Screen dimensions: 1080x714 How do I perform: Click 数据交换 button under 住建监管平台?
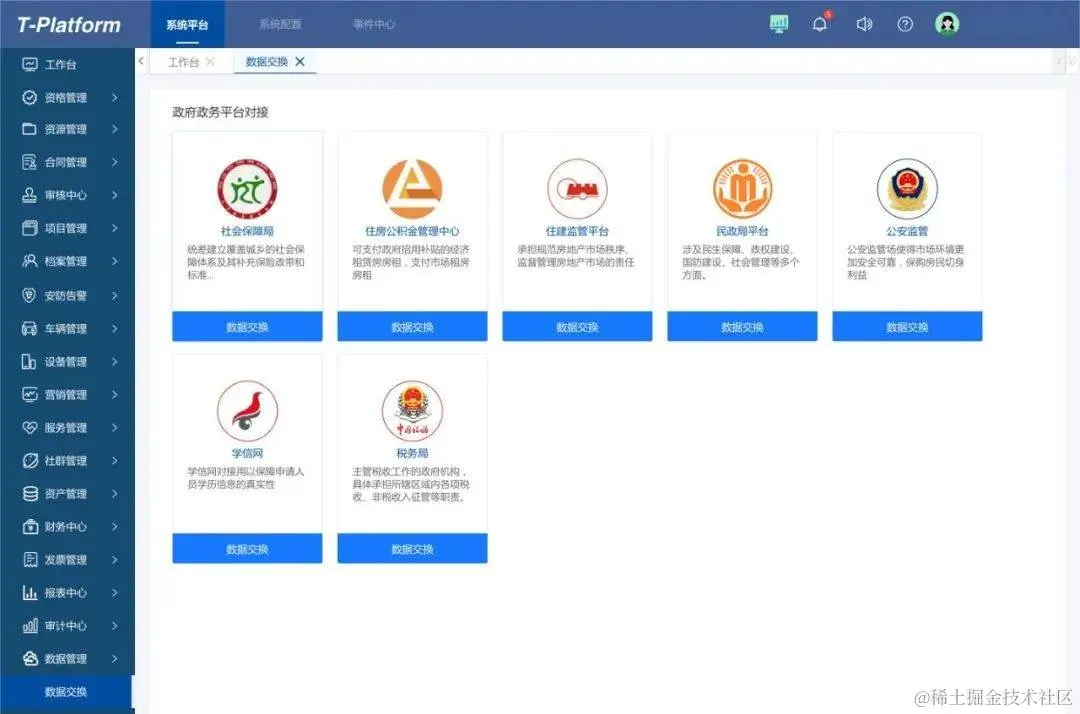click(x=577, y=326)
